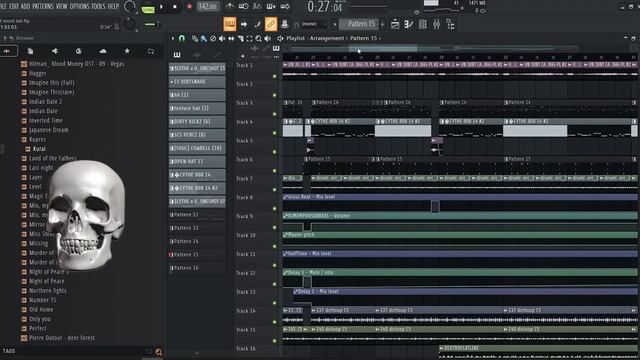Image resolution: width=640 pixels, height=360 pixels.
Task: Click browser search magnifier icon
Action: point(158,352)
